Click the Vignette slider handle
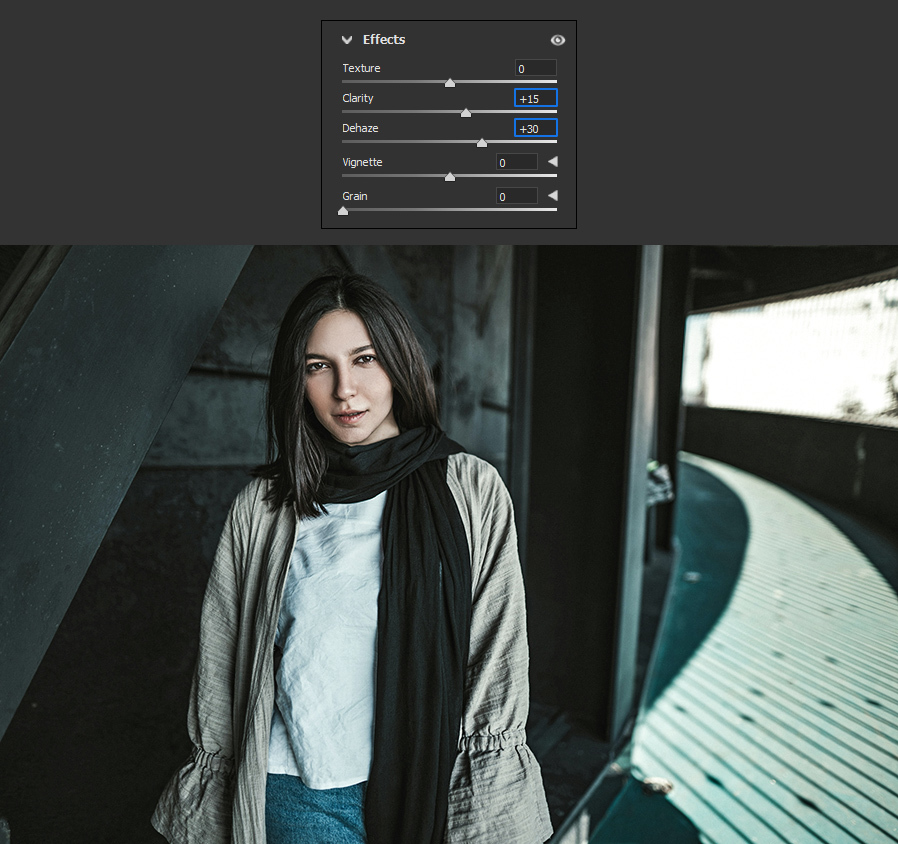This screenshot has height=844, width=898. 450,177
